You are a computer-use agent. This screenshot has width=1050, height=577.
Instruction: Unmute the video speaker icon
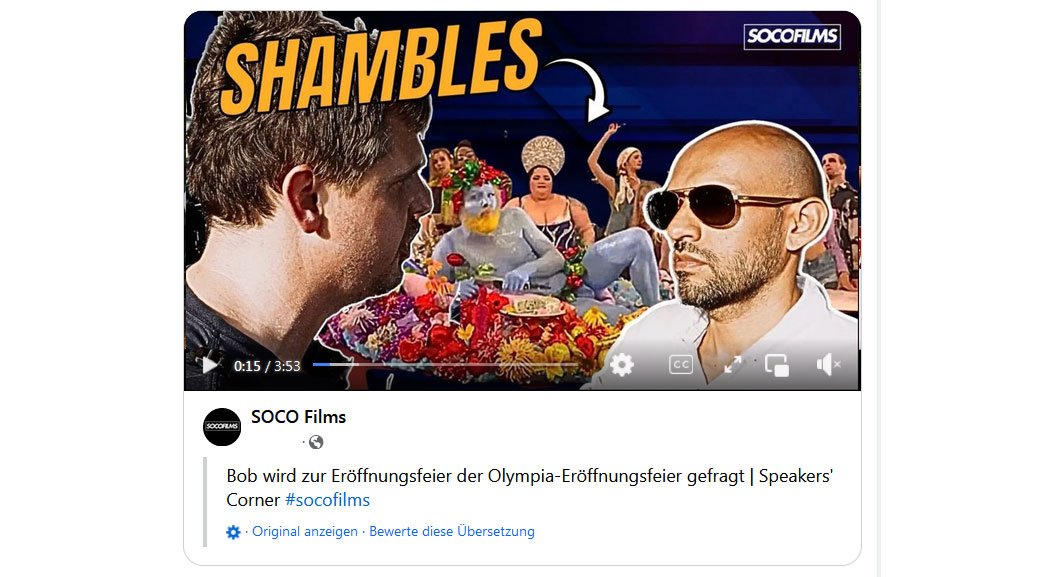coord(828,365)
